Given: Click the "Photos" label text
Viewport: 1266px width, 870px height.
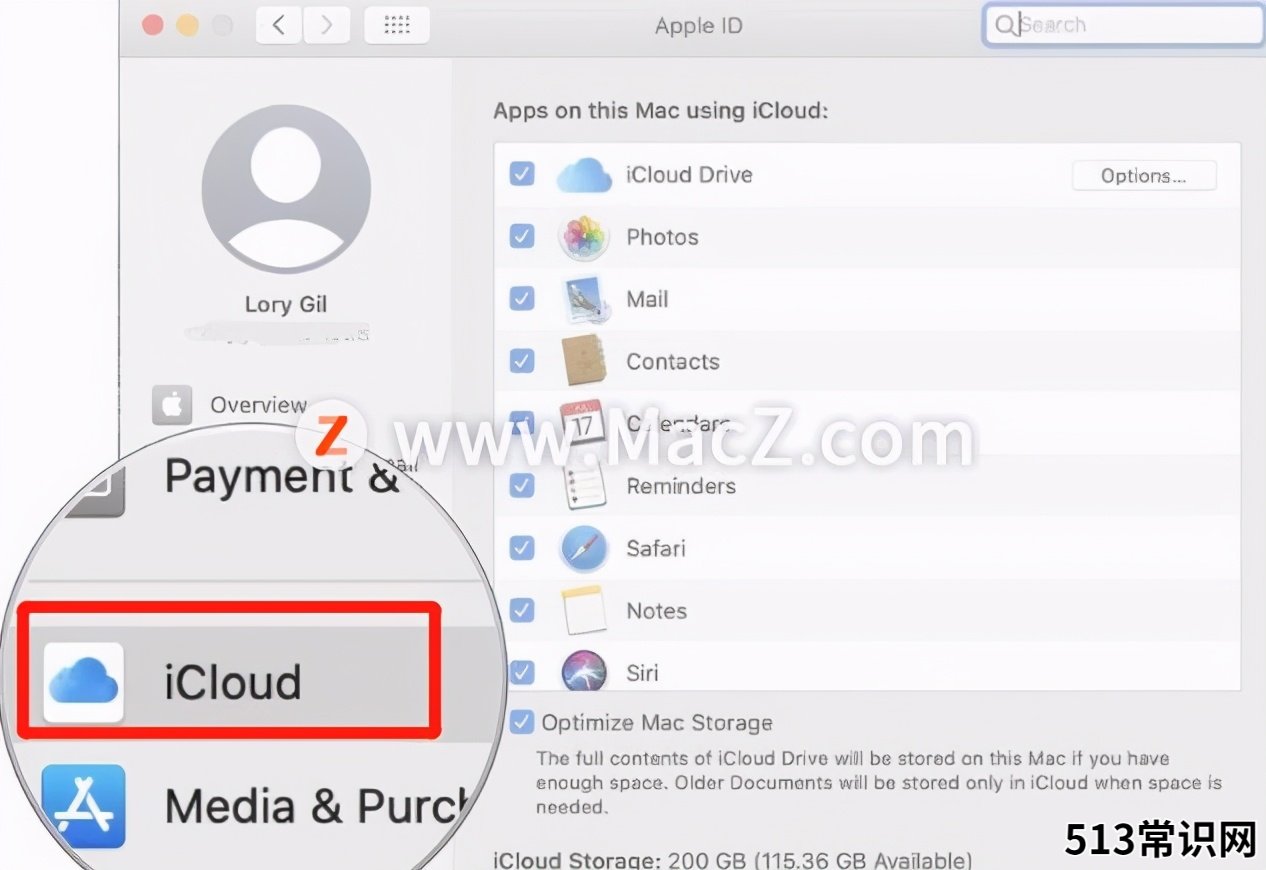Looking at the screenshot, I should coord(662,237).
